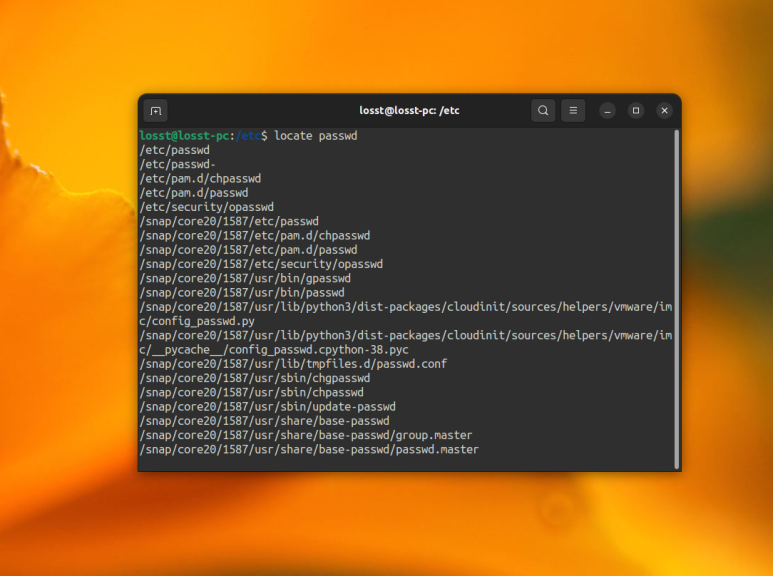This screenshot has height=576, width=773.
Task: Open a new terminal tab
Action: pyautogui.click(x=155, y=110)
